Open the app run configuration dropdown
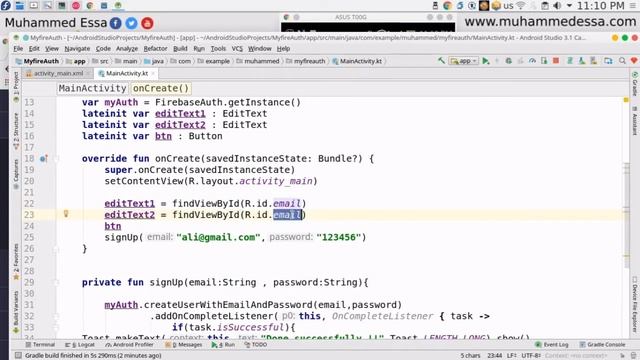 (x=463, y=61)
